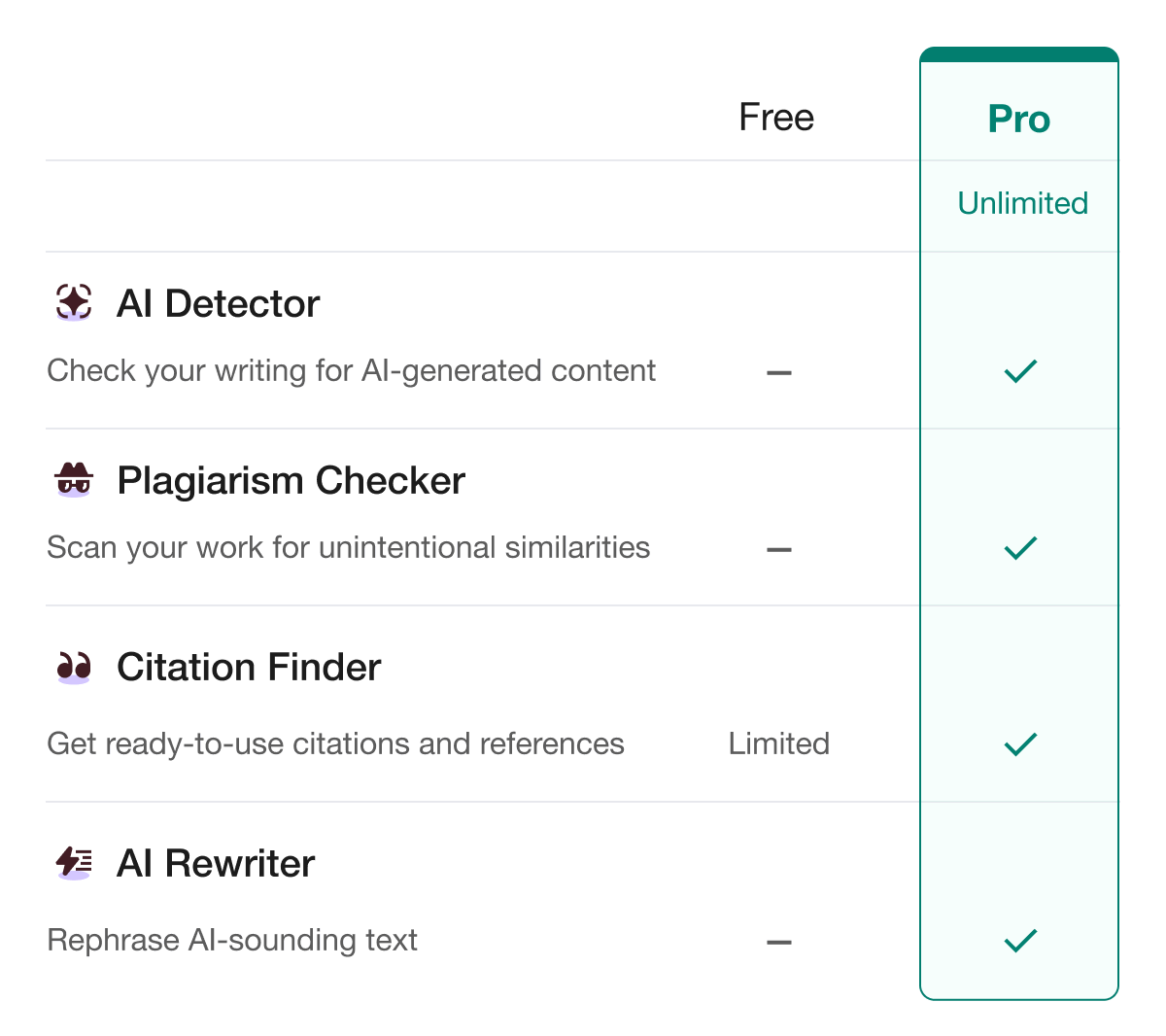This screenshot has width=1166, height=1036.
Task: Open the AI Rewriter feature title
Action: click(216, 863)
